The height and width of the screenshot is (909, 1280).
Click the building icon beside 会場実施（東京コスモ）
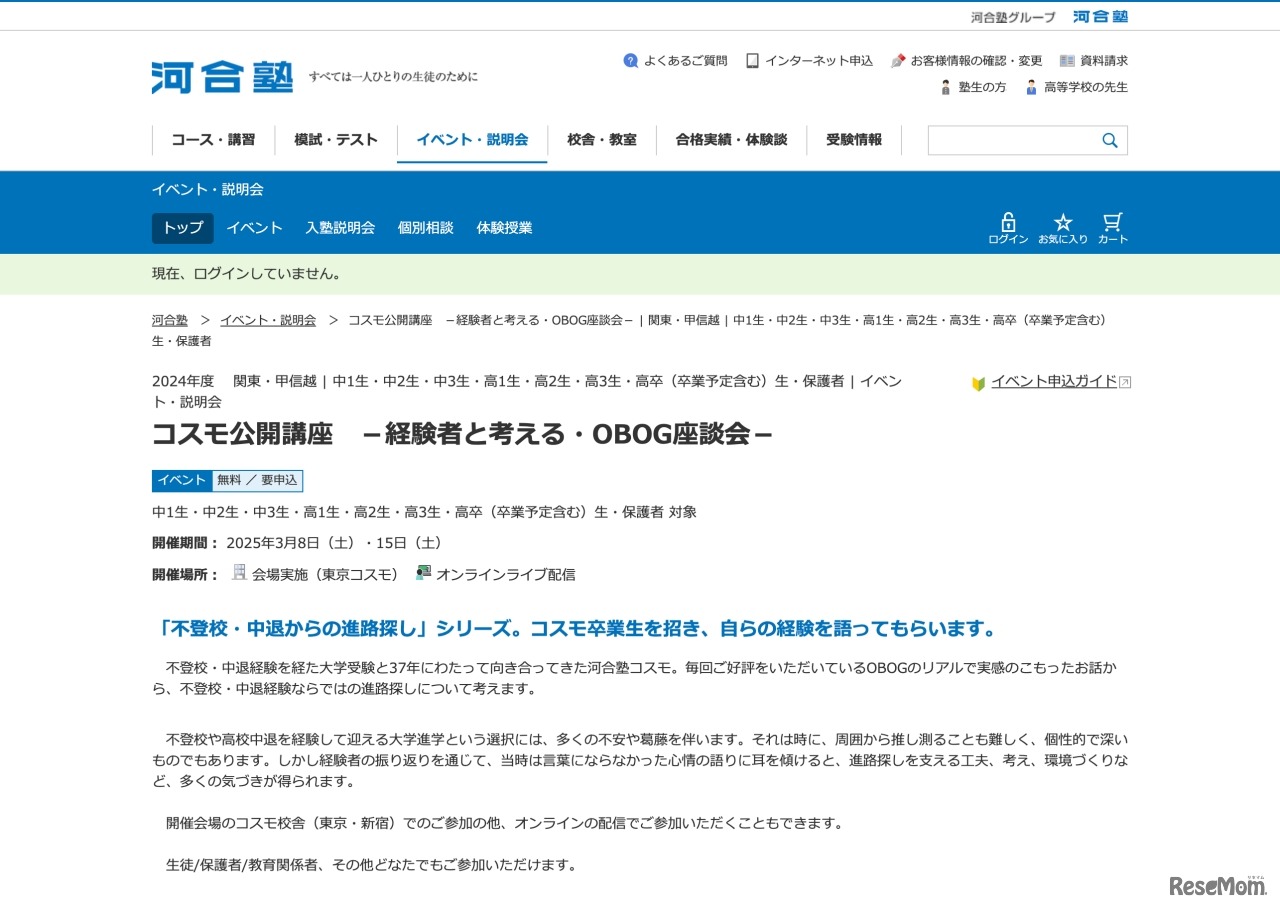tap(239, 573)
